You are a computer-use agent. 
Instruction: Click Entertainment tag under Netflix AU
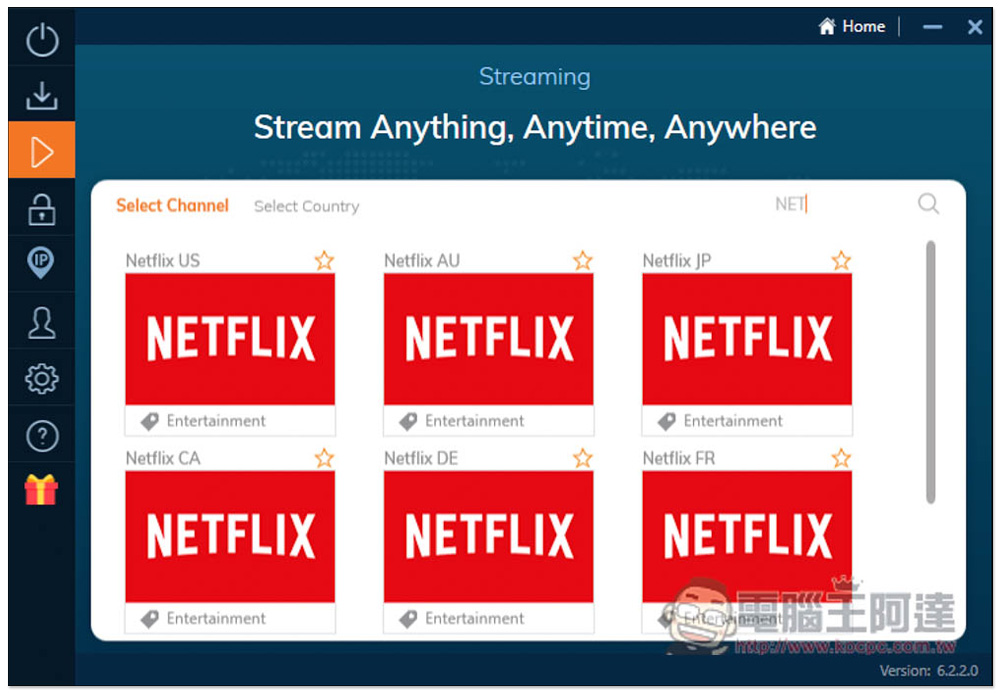(462, 421)
